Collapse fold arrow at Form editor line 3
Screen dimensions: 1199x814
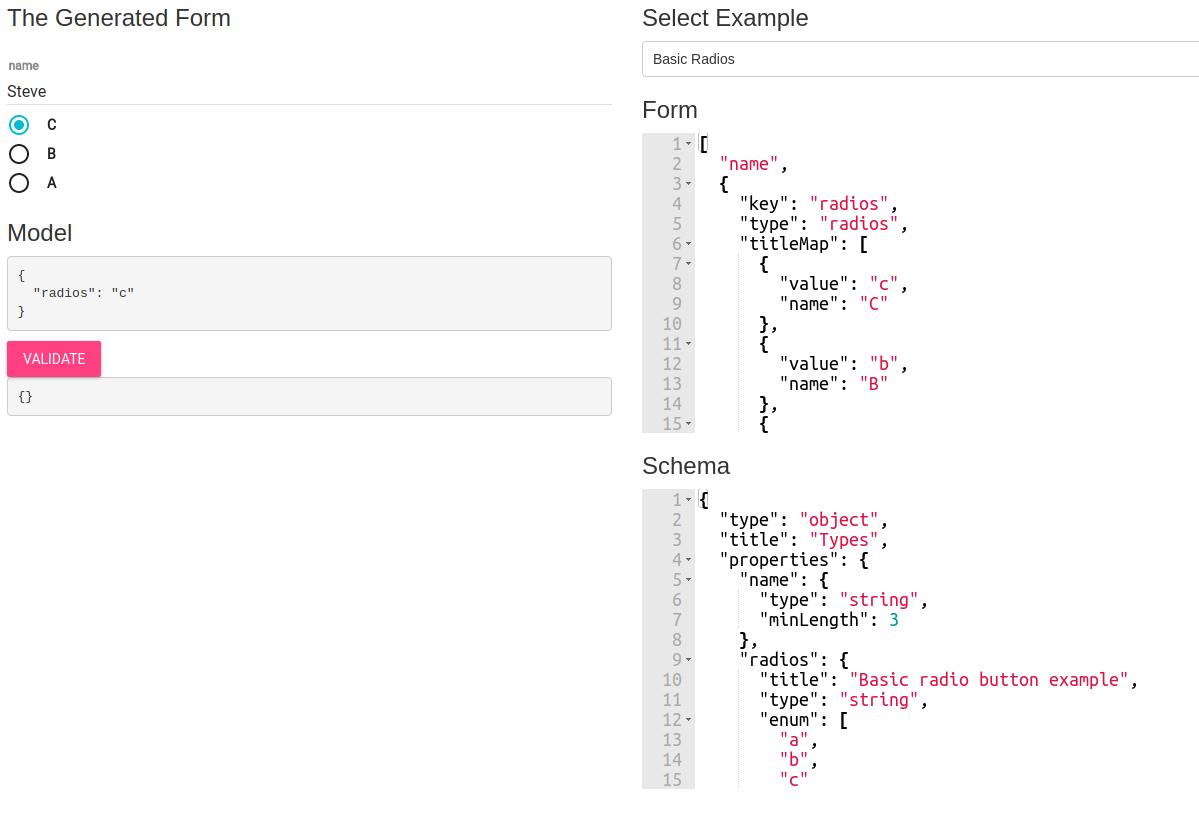pos(689,184)
